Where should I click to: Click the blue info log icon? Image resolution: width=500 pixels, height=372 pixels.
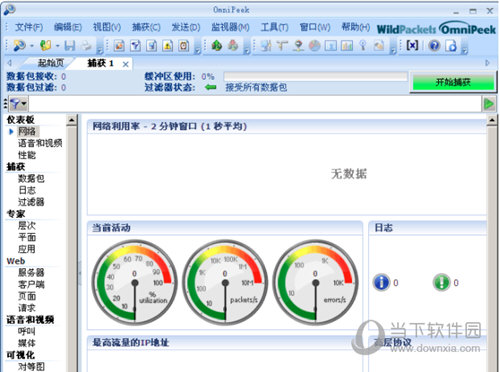click(381, 282)
